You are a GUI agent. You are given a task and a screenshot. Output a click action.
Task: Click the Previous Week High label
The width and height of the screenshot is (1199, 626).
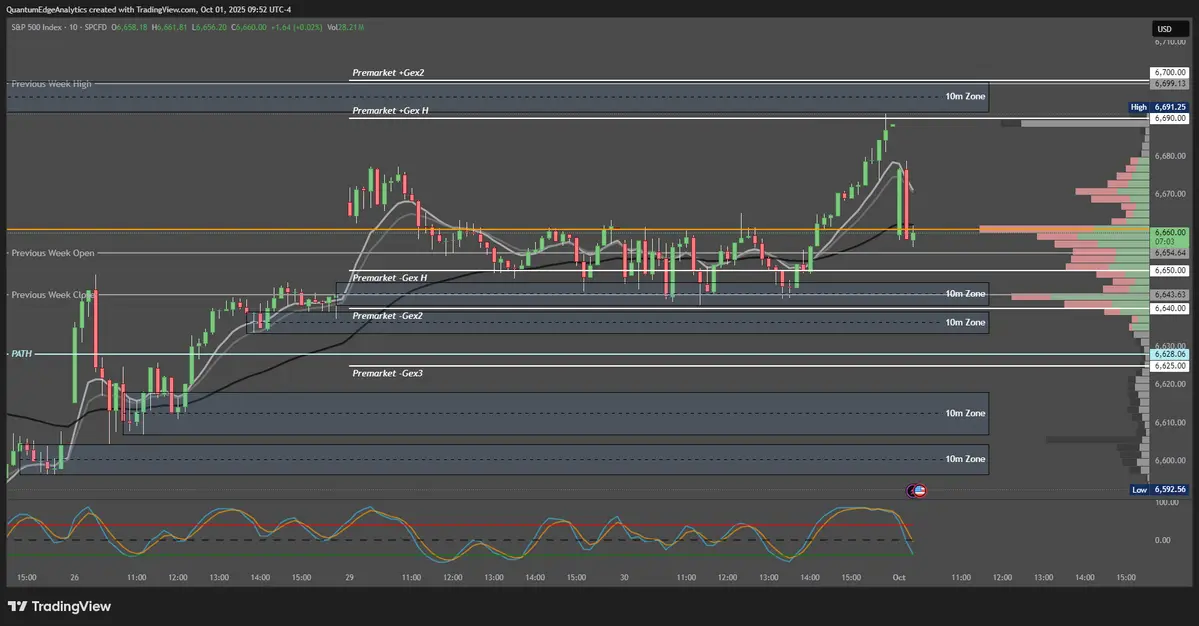[x=51, y=84]
